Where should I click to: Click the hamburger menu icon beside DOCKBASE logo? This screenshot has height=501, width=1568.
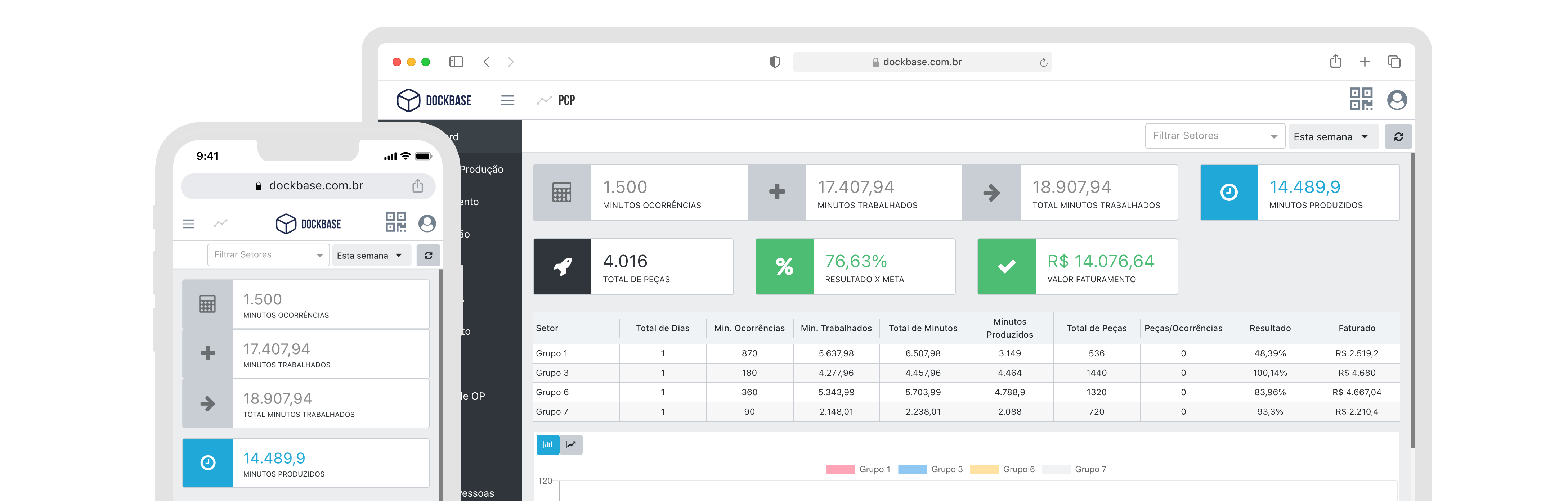[507, 100]
